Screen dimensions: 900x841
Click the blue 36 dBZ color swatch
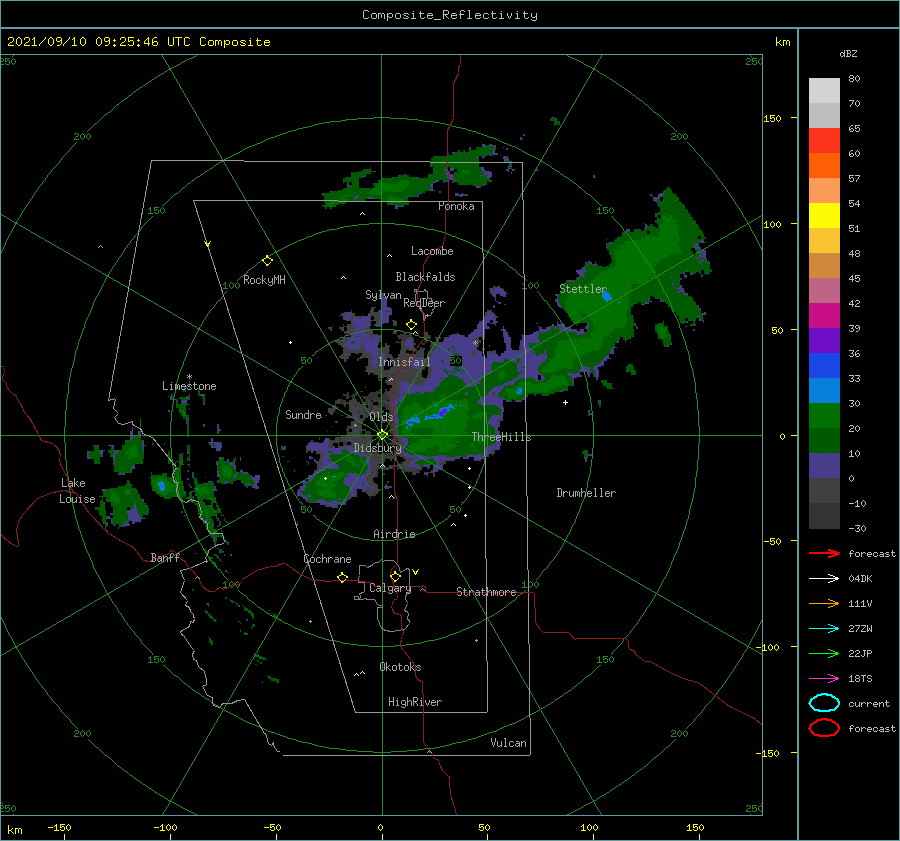824,365
